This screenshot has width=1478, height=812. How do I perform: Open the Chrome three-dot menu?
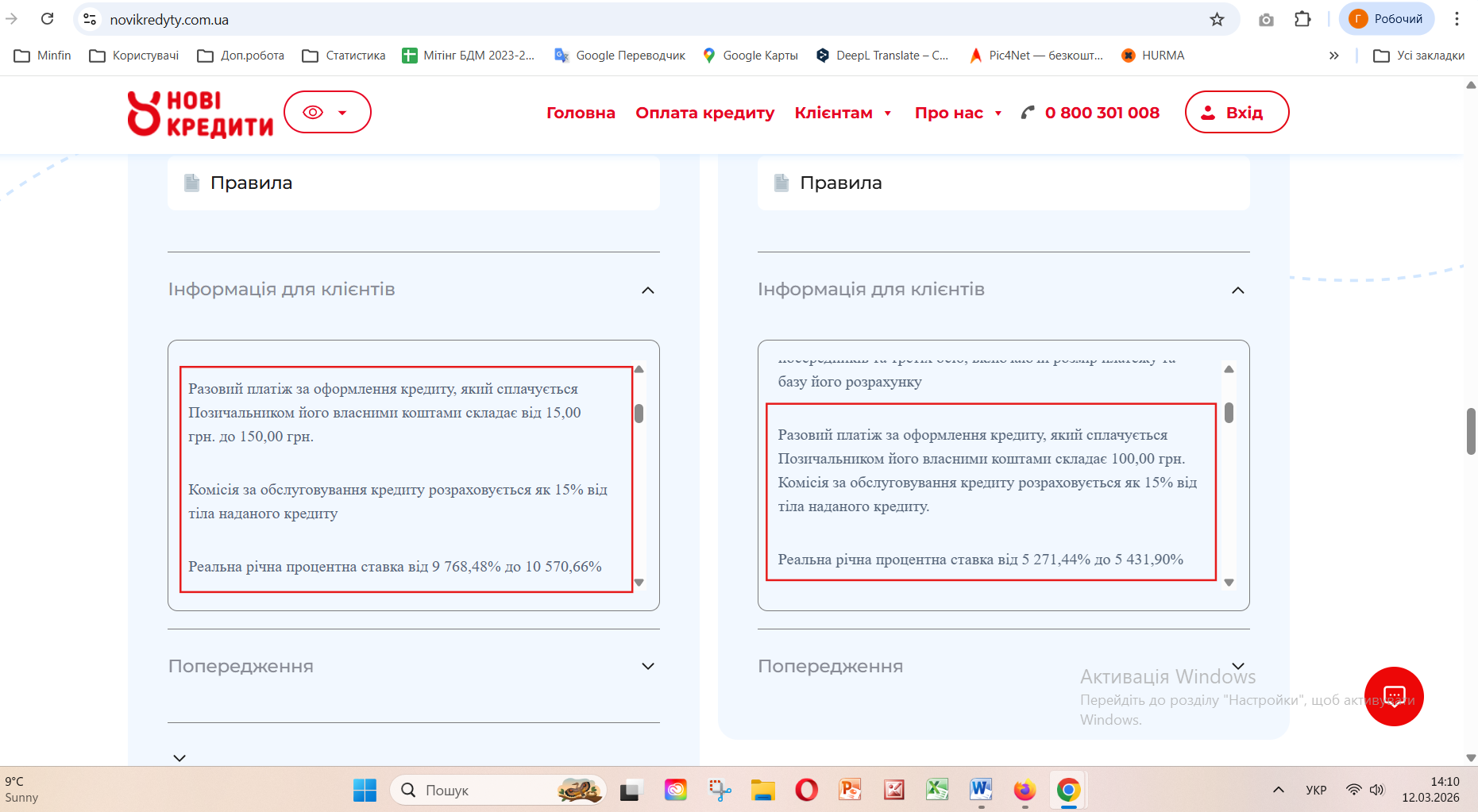(1457, 19)
